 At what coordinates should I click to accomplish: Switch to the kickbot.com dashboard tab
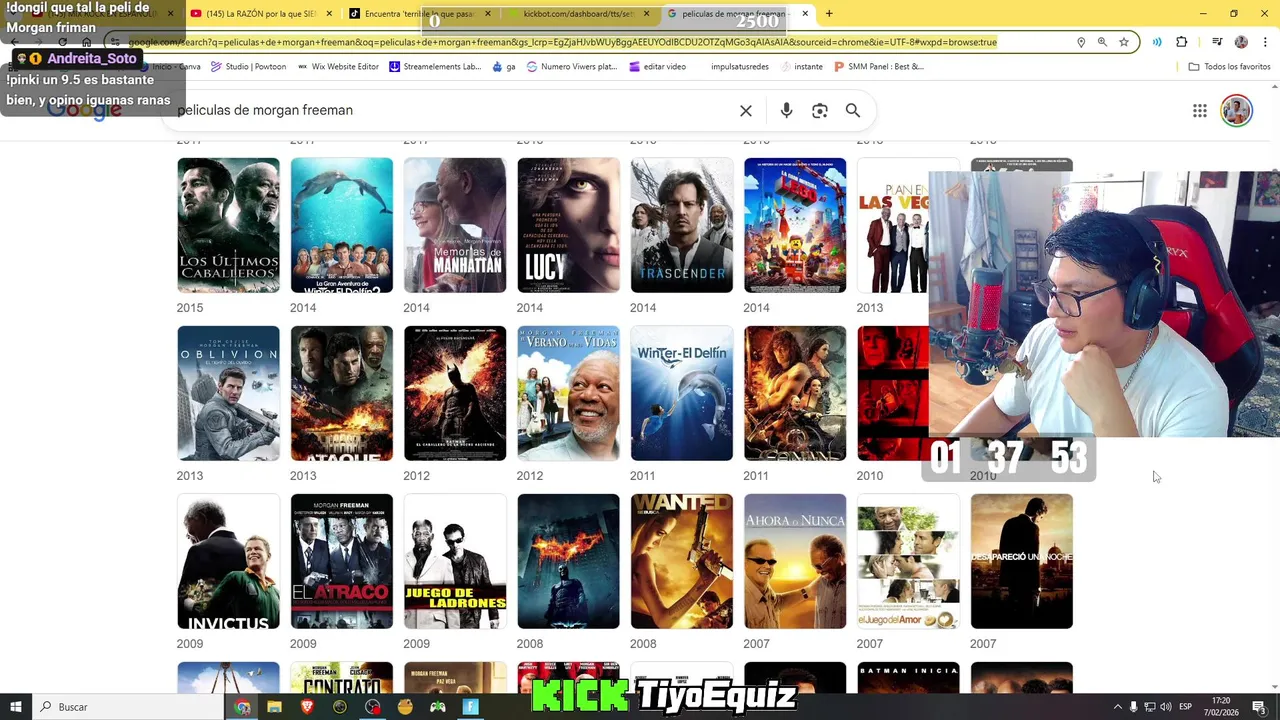pos(578,14)
